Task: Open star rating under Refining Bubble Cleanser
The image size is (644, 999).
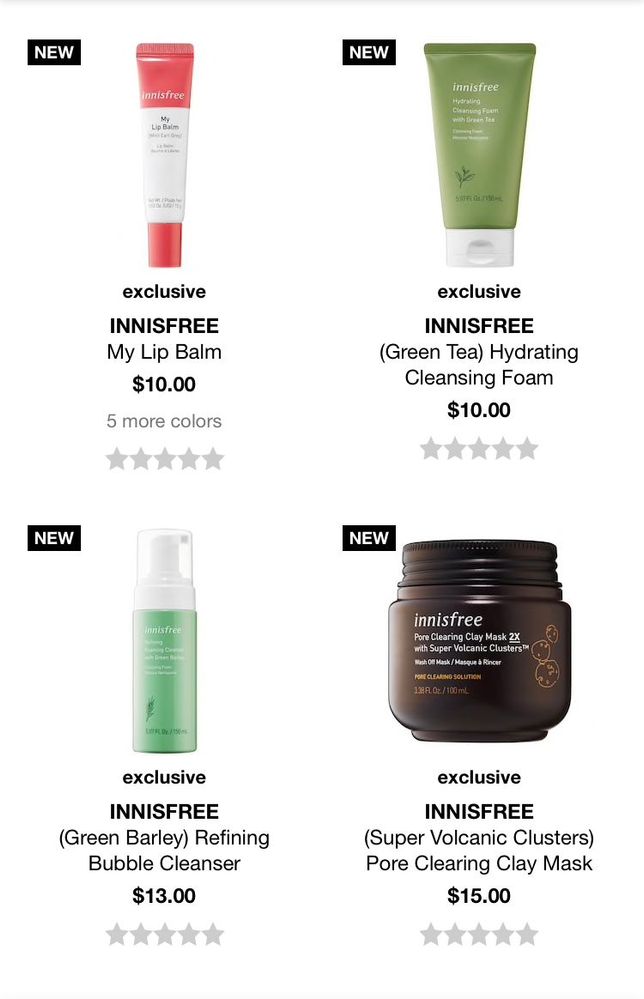Action: [x=164, y=934]
